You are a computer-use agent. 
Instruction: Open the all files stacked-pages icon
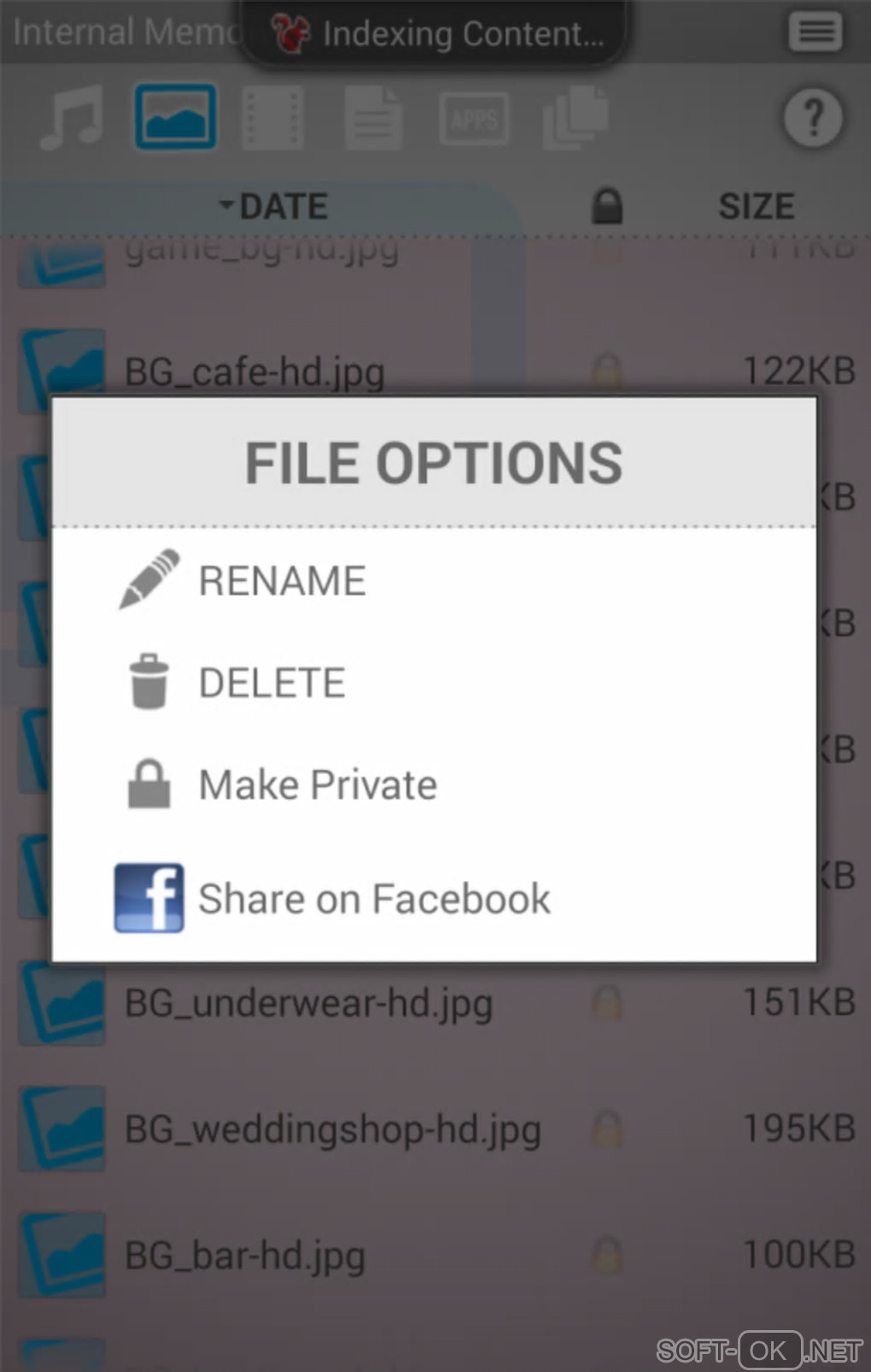pyautogui.click(x=575, y=118)
